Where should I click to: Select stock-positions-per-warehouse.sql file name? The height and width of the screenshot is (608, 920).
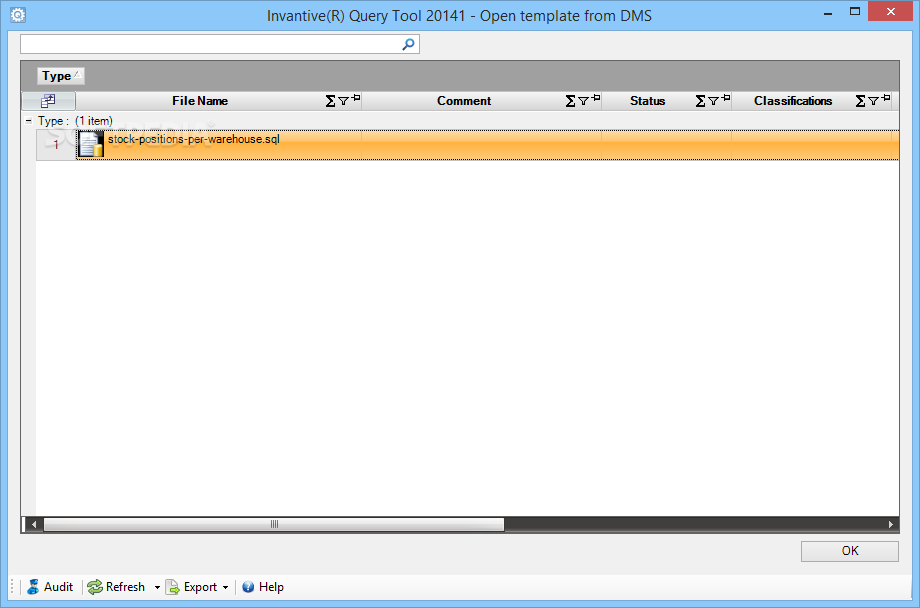click(194, 139)
